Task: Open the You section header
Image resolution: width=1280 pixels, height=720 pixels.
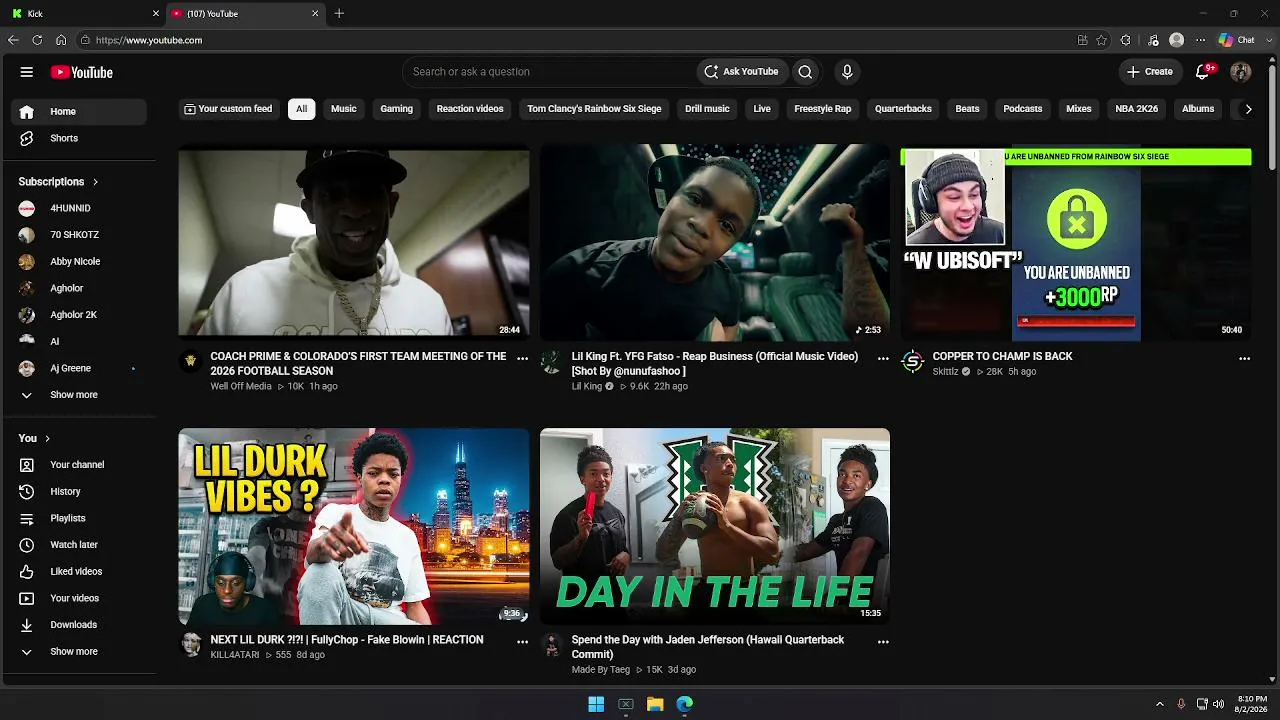Action: pyautogui.click(x=34, y=438)
